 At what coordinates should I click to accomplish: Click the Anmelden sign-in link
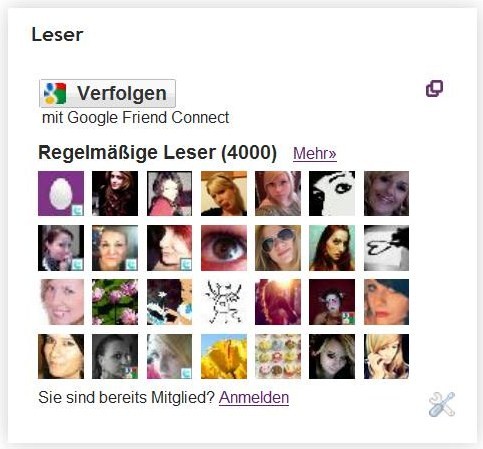[254, 397]
